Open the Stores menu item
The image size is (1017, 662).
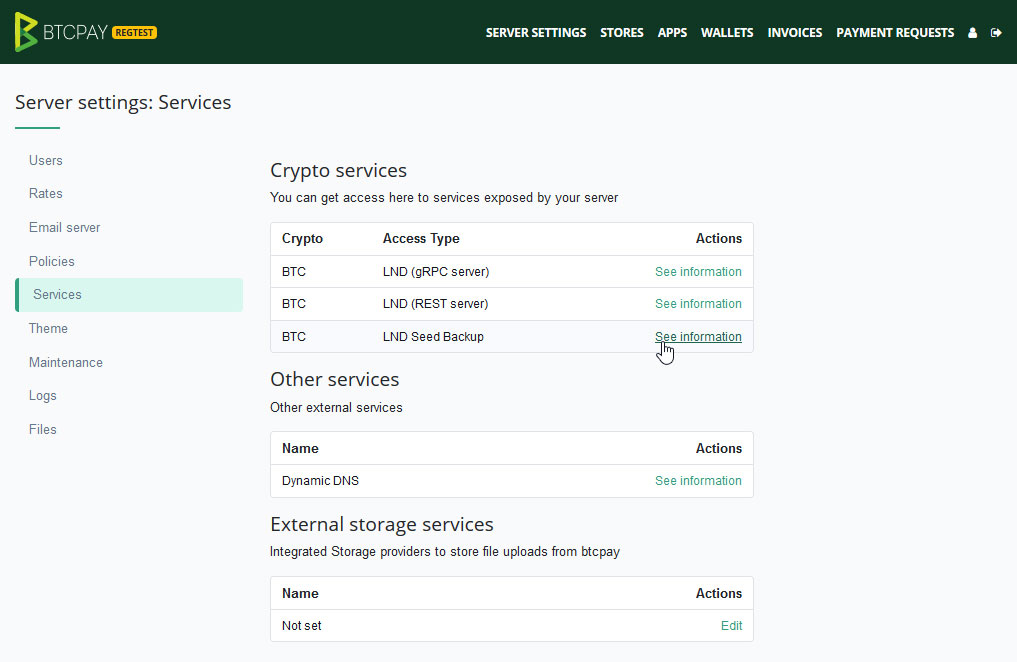[x=622, y=32]
